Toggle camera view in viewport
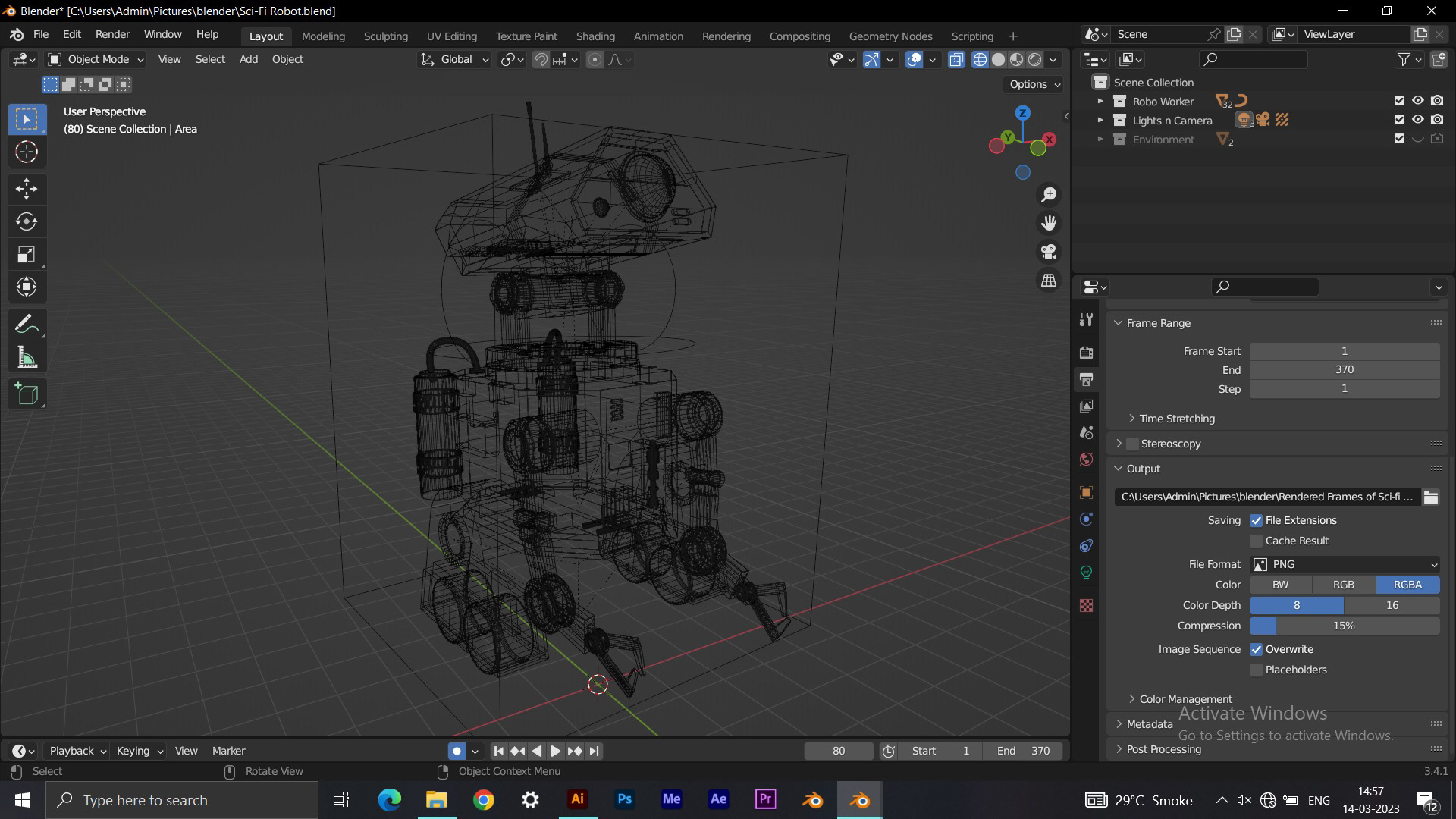Image resolution: width=1456 pixels, height=819 pixels. tap(1049, 252)
